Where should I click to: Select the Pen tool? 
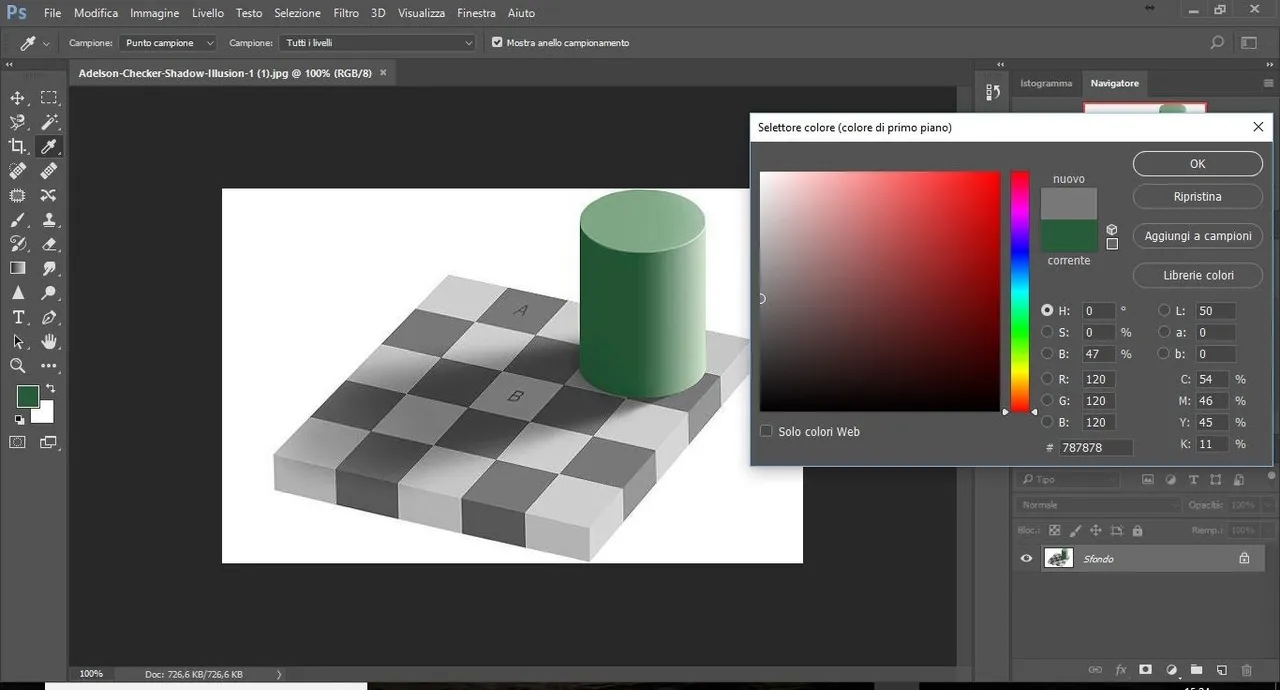49,317
